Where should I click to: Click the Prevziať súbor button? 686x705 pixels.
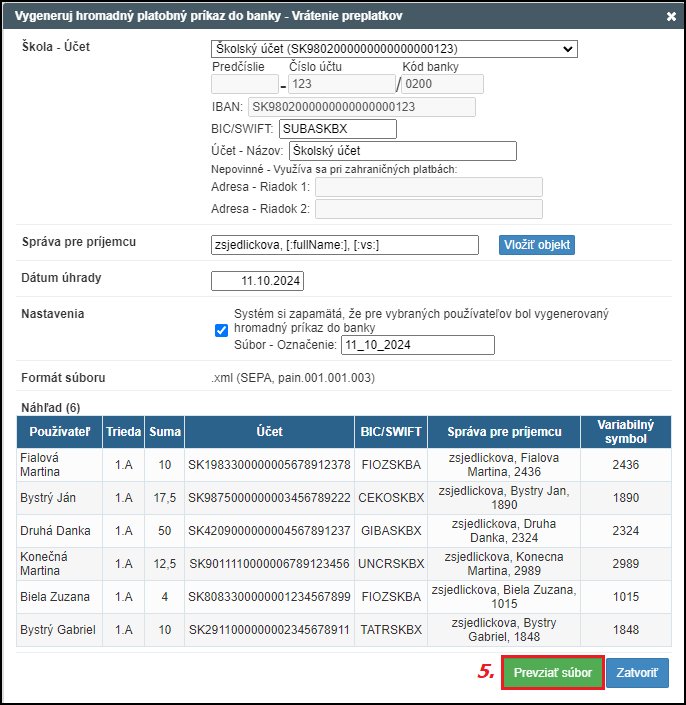click(x=553, y=673)
